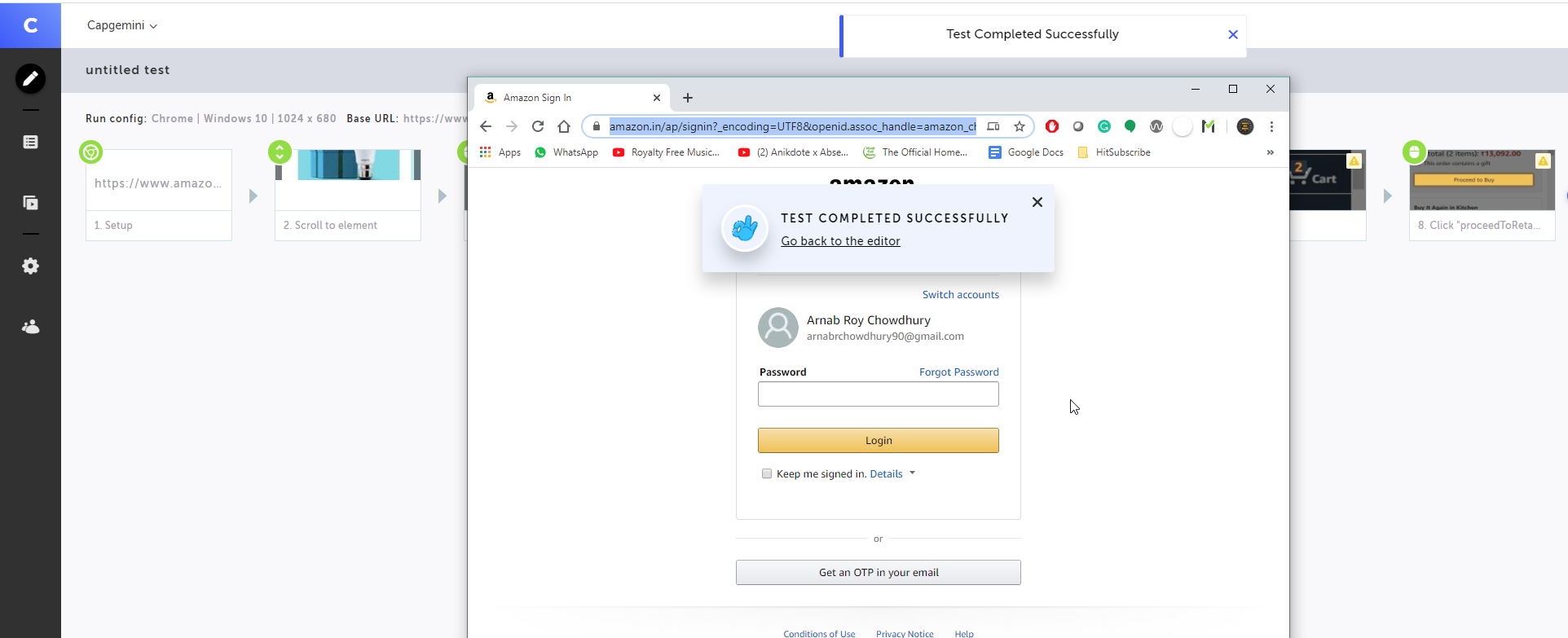The image size is (1568, 638).
Task: Click the Chrome home button
Action: [x=564, y=126]
